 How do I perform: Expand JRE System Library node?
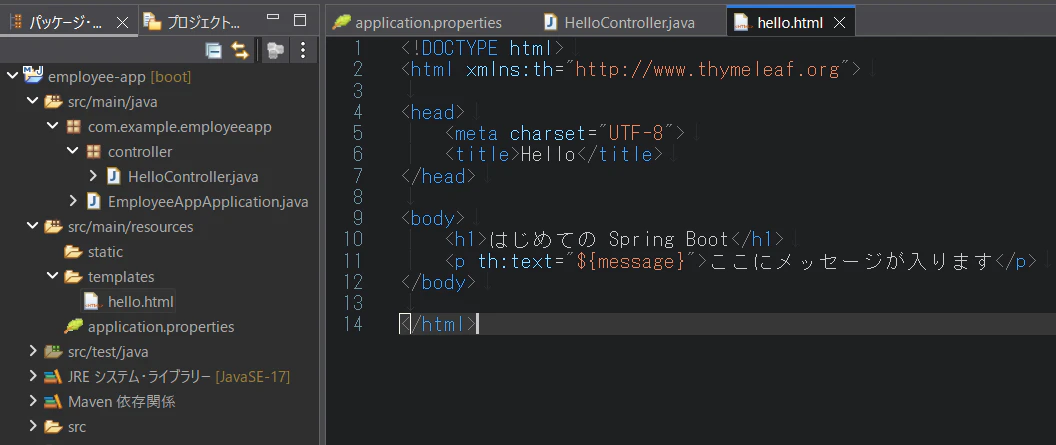tap(32, 376)
